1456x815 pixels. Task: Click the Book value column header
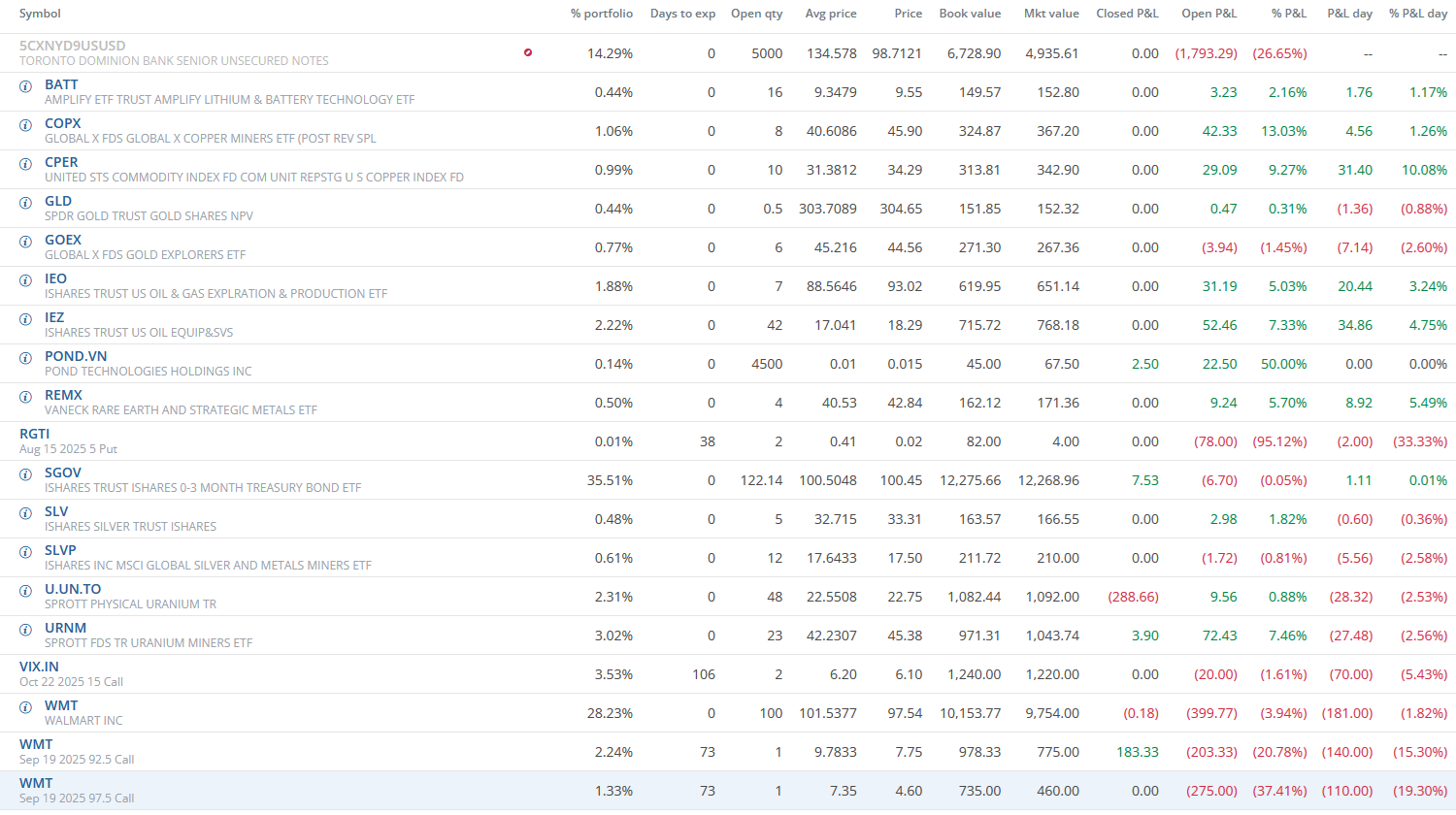(970, 14)
